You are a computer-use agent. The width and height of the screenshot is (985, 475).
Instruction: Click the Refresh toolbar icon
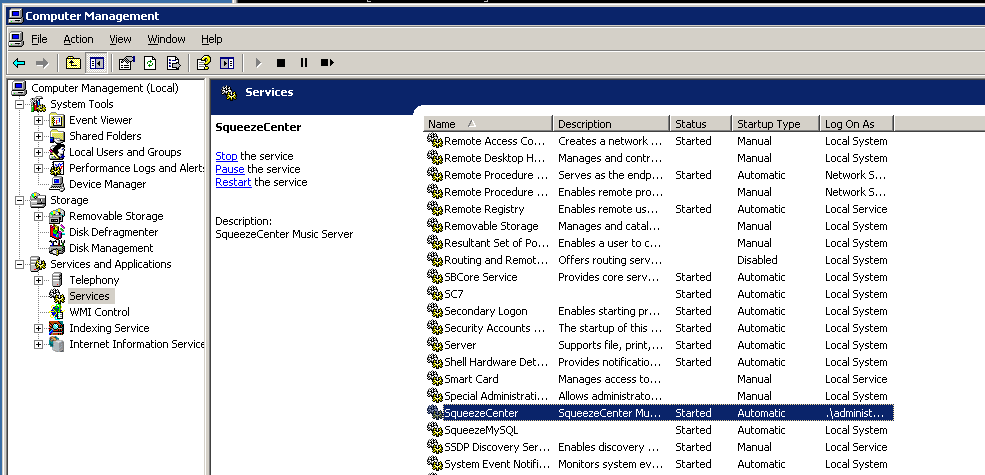150,63
